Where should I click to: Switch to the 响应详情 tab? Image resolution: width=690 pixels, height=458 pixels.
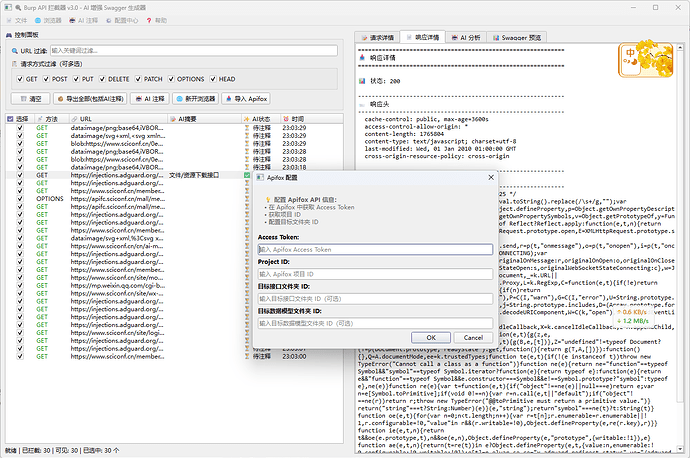pyautogui.click(x=422, y=37)
